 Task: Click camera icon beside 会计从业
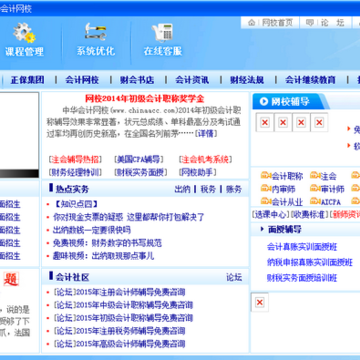click(x=266, y=201)
